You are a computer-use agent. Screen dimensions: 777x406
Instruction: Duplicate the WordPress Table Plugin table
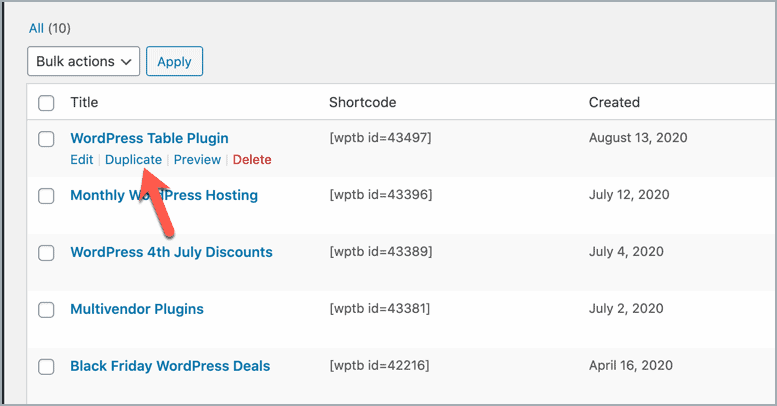133,160
